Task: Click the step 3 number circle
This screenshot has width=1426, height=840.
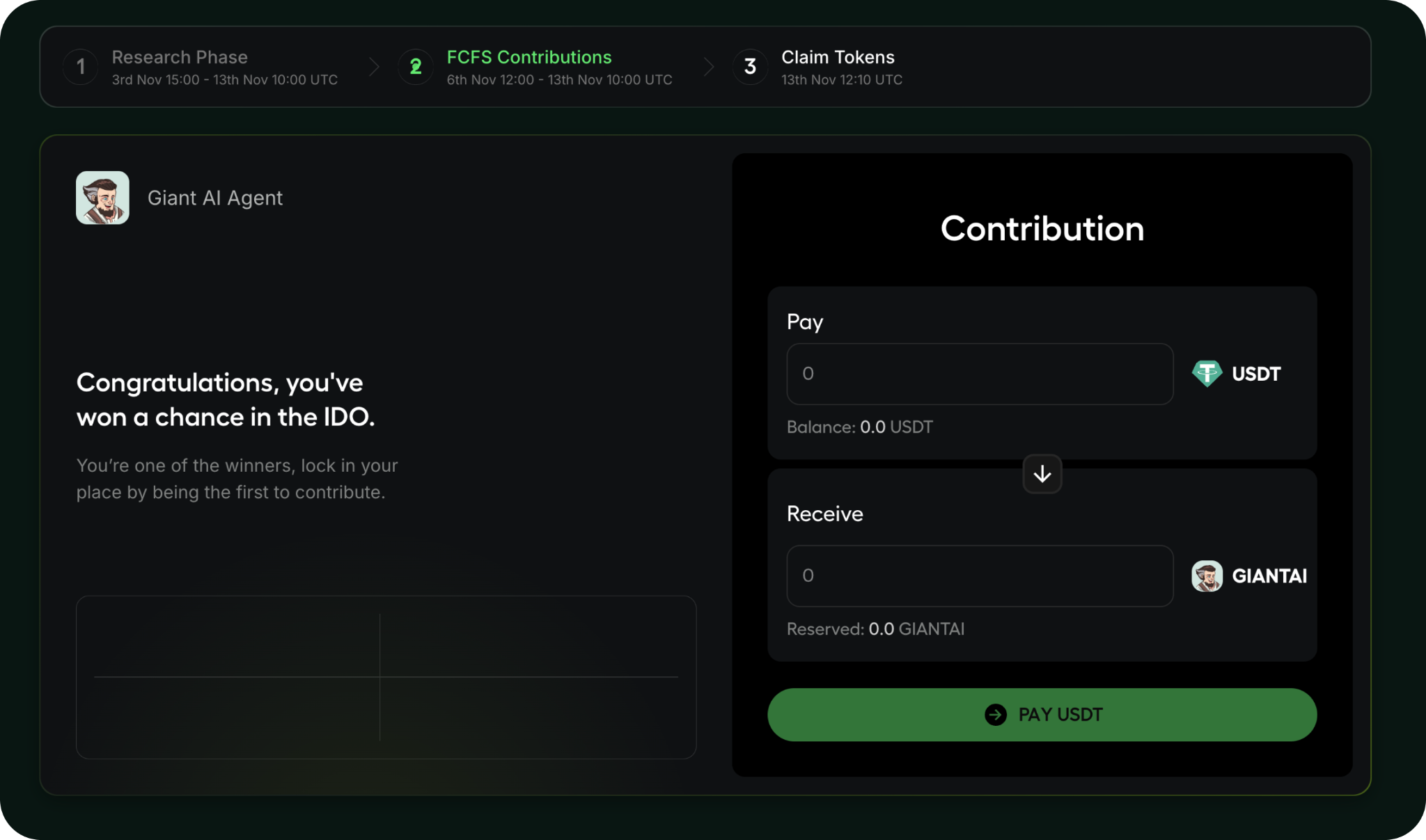Action: 750,67
